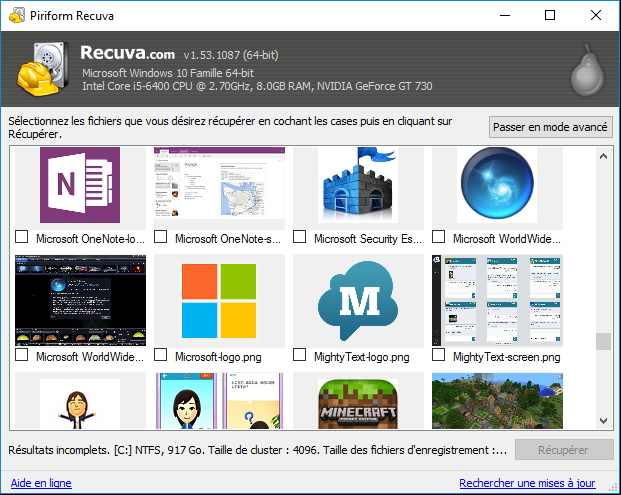Click the scrollbar down arrow

pyautogui.click(x=604, y=421)
